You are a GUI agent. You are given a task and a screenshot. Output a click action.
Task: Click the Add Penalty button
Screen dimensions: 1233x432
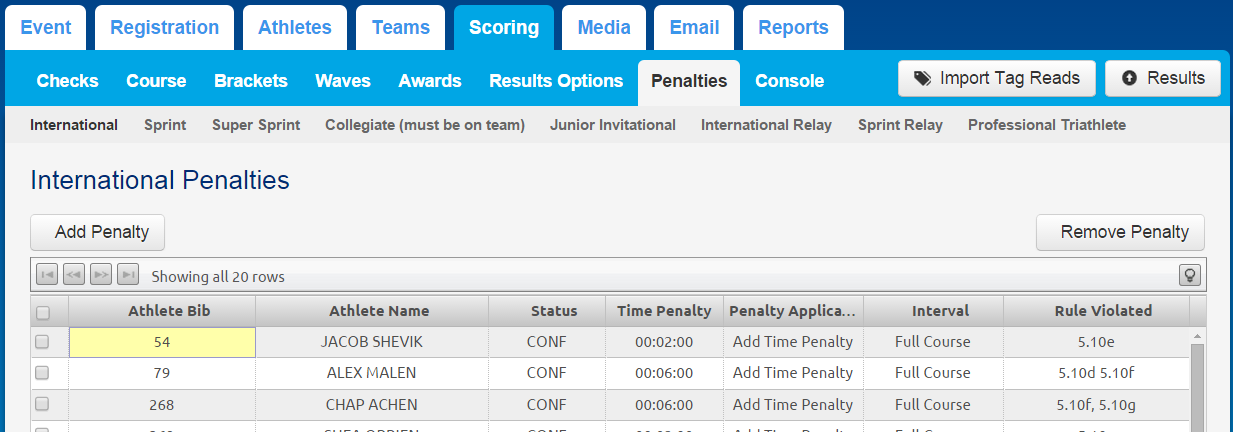tap(97, 232)
